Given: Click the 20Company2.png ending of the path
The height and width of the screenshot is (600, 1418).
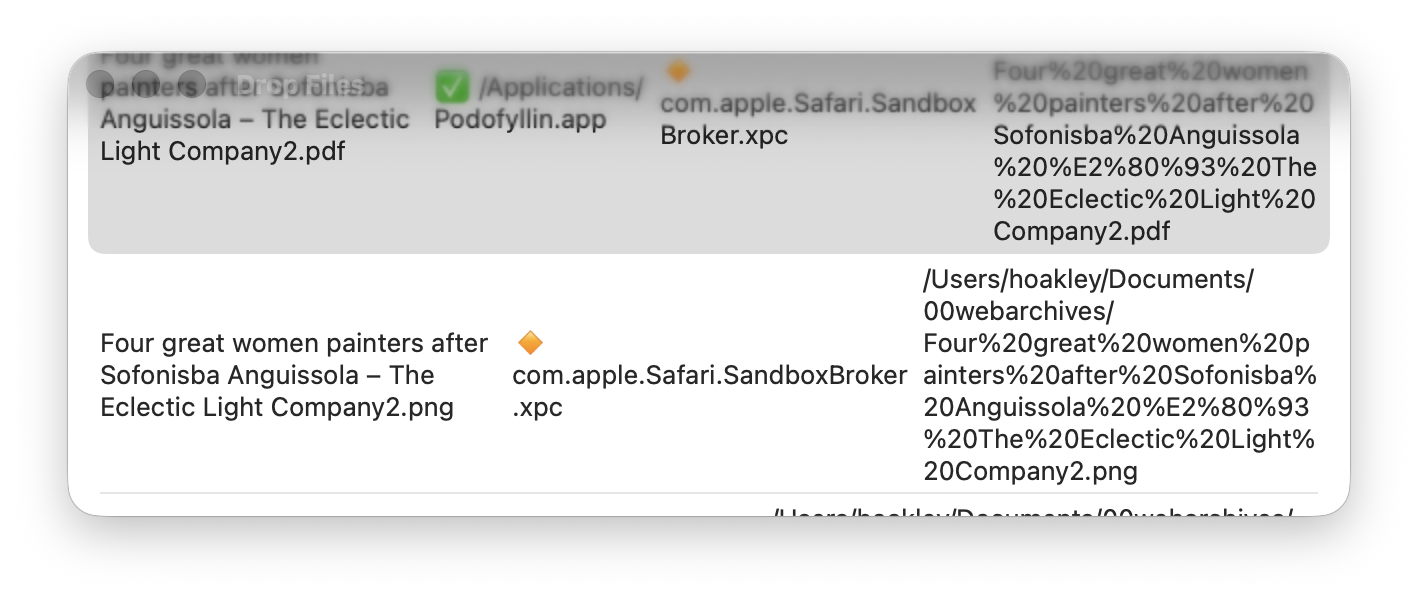Looking at the screenshot, I should pos(1031,471).
